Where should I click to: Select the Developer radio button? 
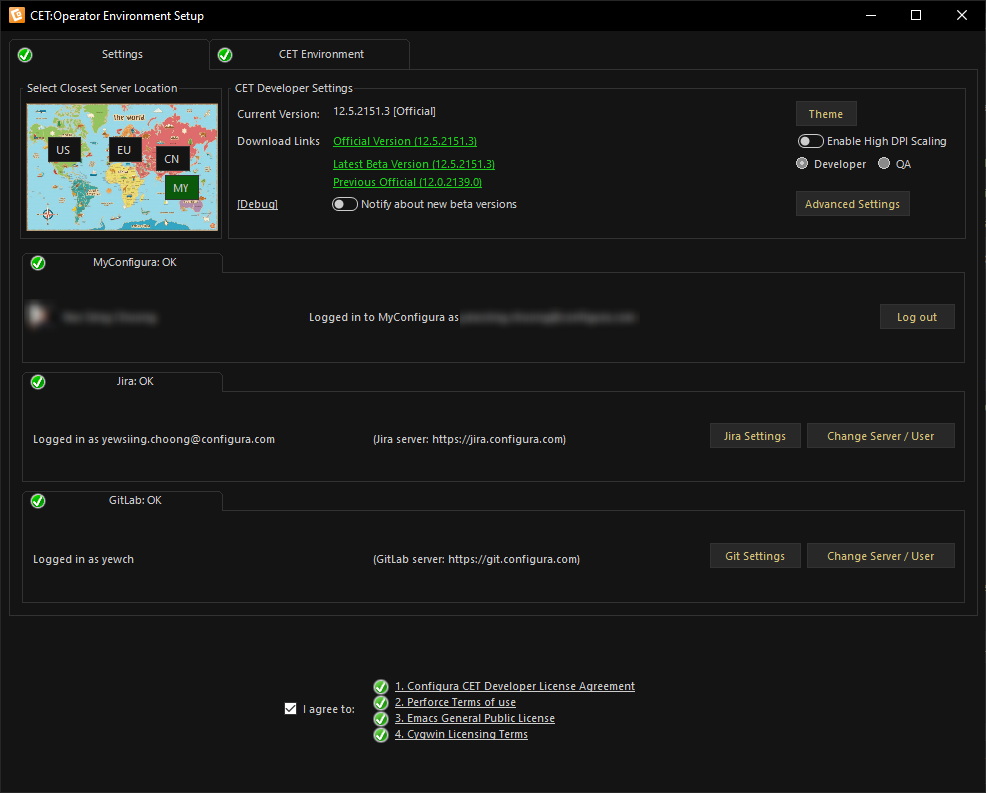[802, 164]
